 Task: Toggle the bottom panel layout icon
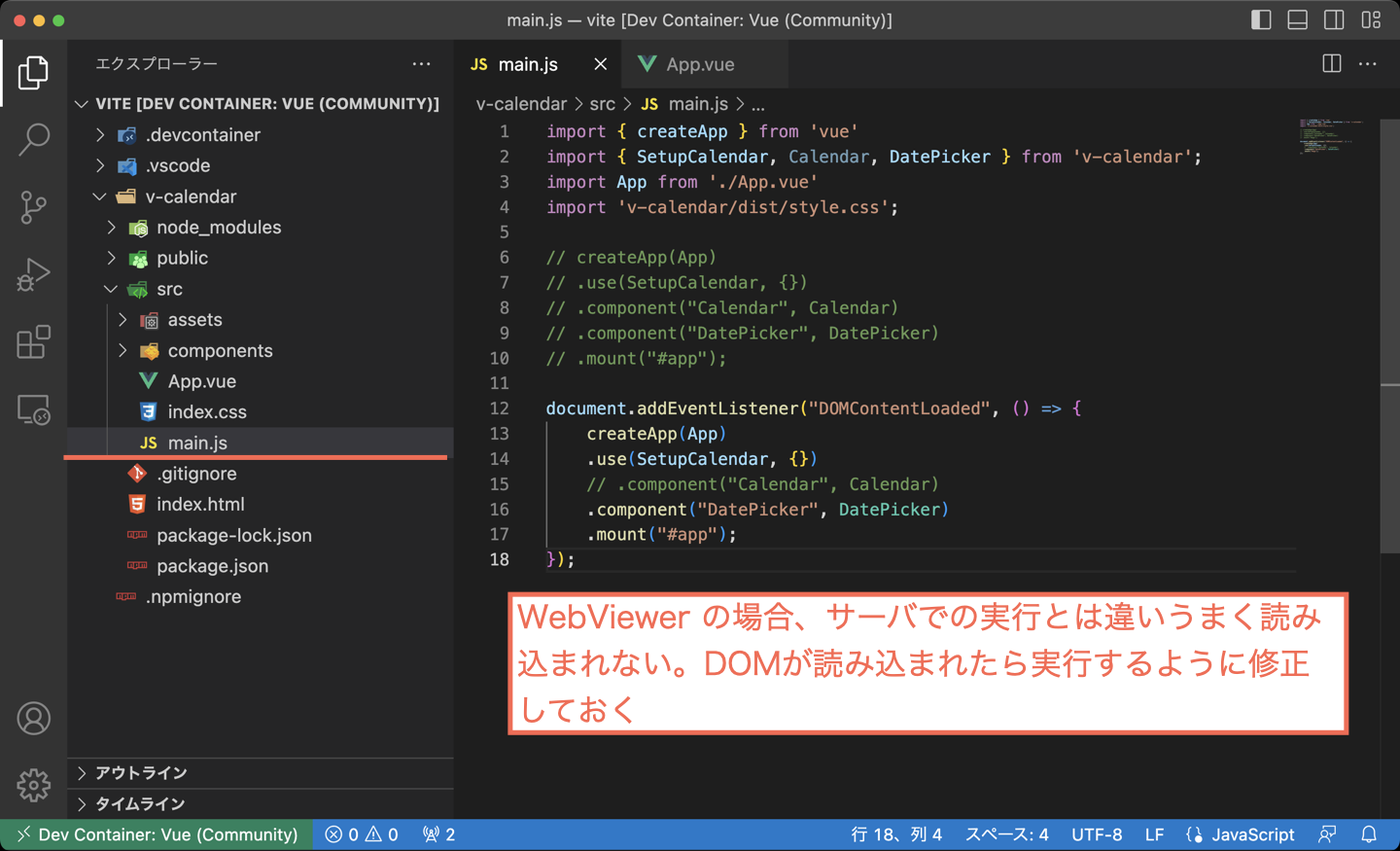point(1298,19)
